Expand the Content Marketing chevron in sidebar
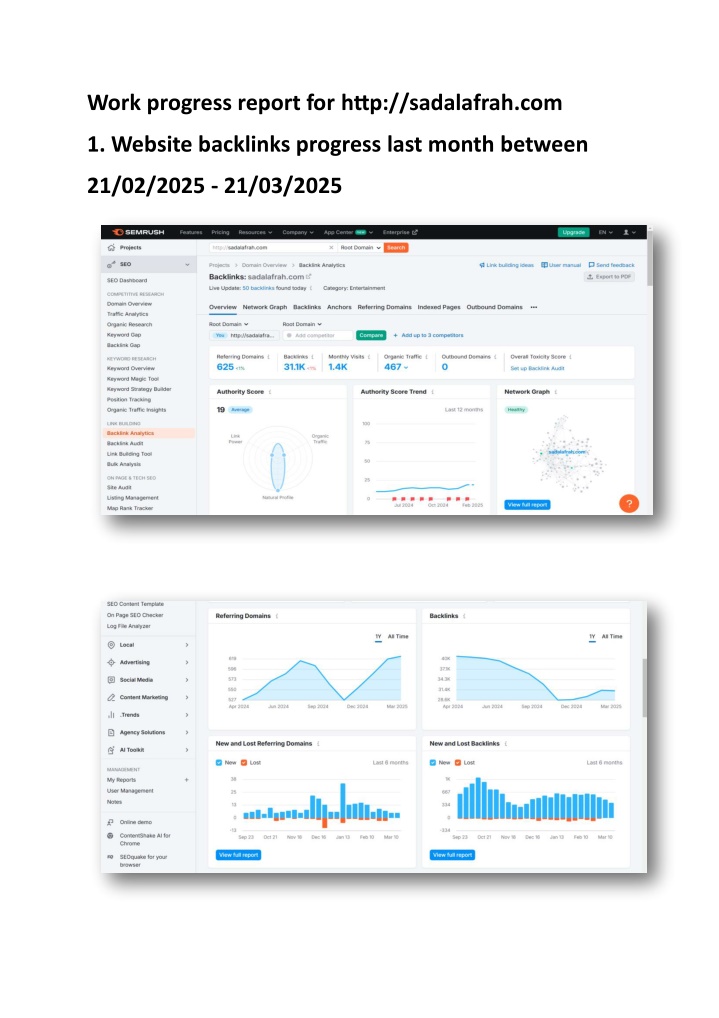This screenshot has width=719, height=1018. (187, 697)
